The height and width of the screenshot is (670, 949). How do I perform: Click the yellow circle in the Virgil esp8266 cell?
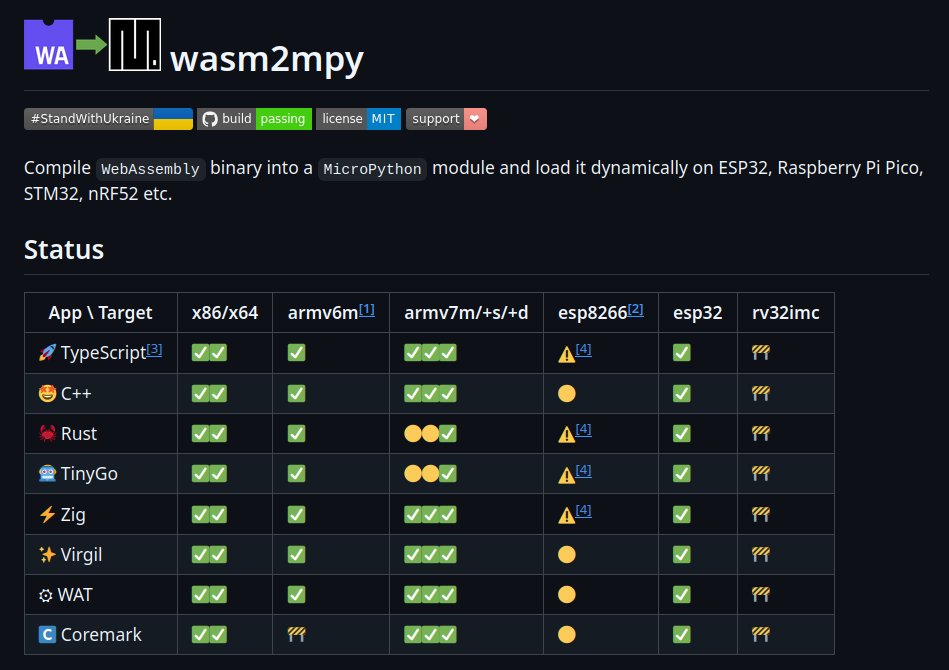pyautogui.click(x=566, y=554)
